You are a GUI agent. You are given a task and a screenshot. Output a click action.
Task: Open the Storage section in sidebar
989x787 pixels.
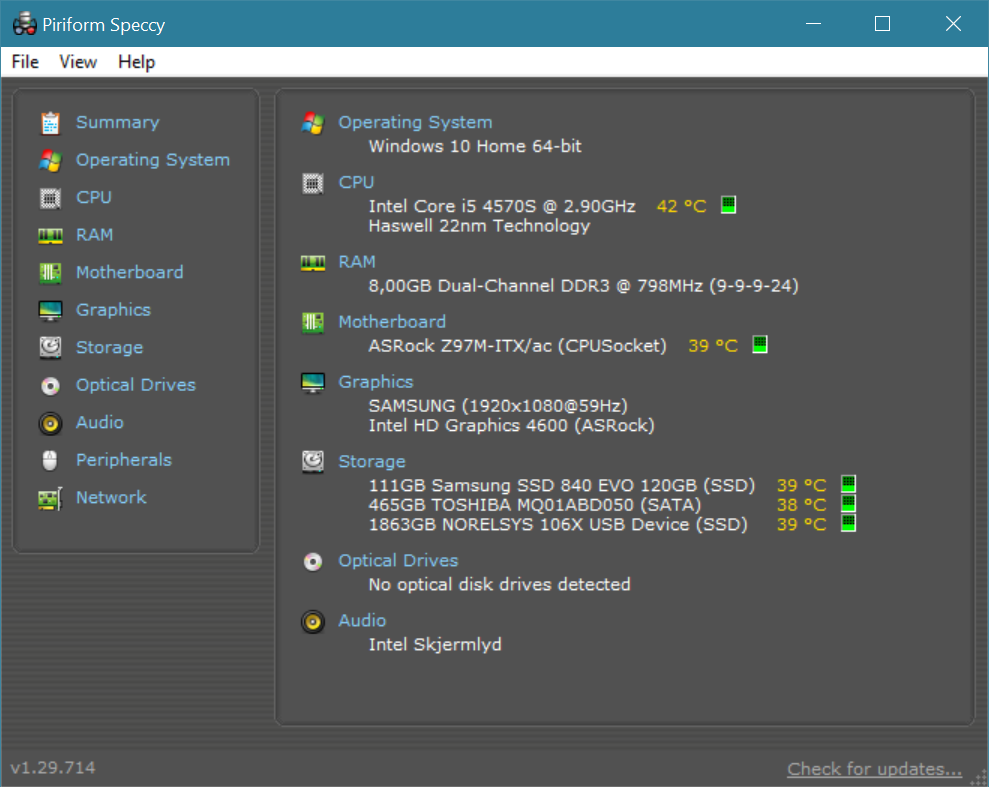click(110, 347)
